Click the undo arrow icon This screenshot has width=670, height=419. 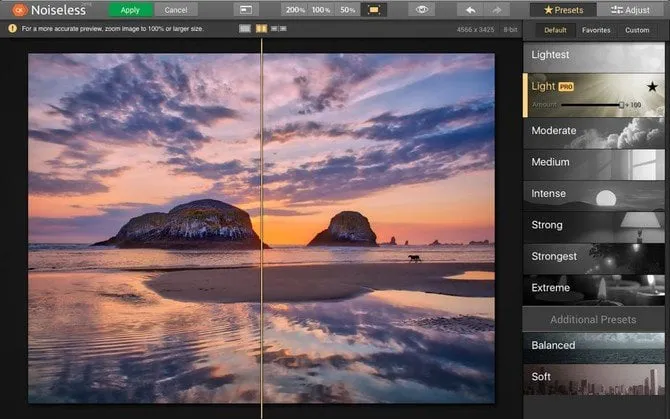[470, 9]
